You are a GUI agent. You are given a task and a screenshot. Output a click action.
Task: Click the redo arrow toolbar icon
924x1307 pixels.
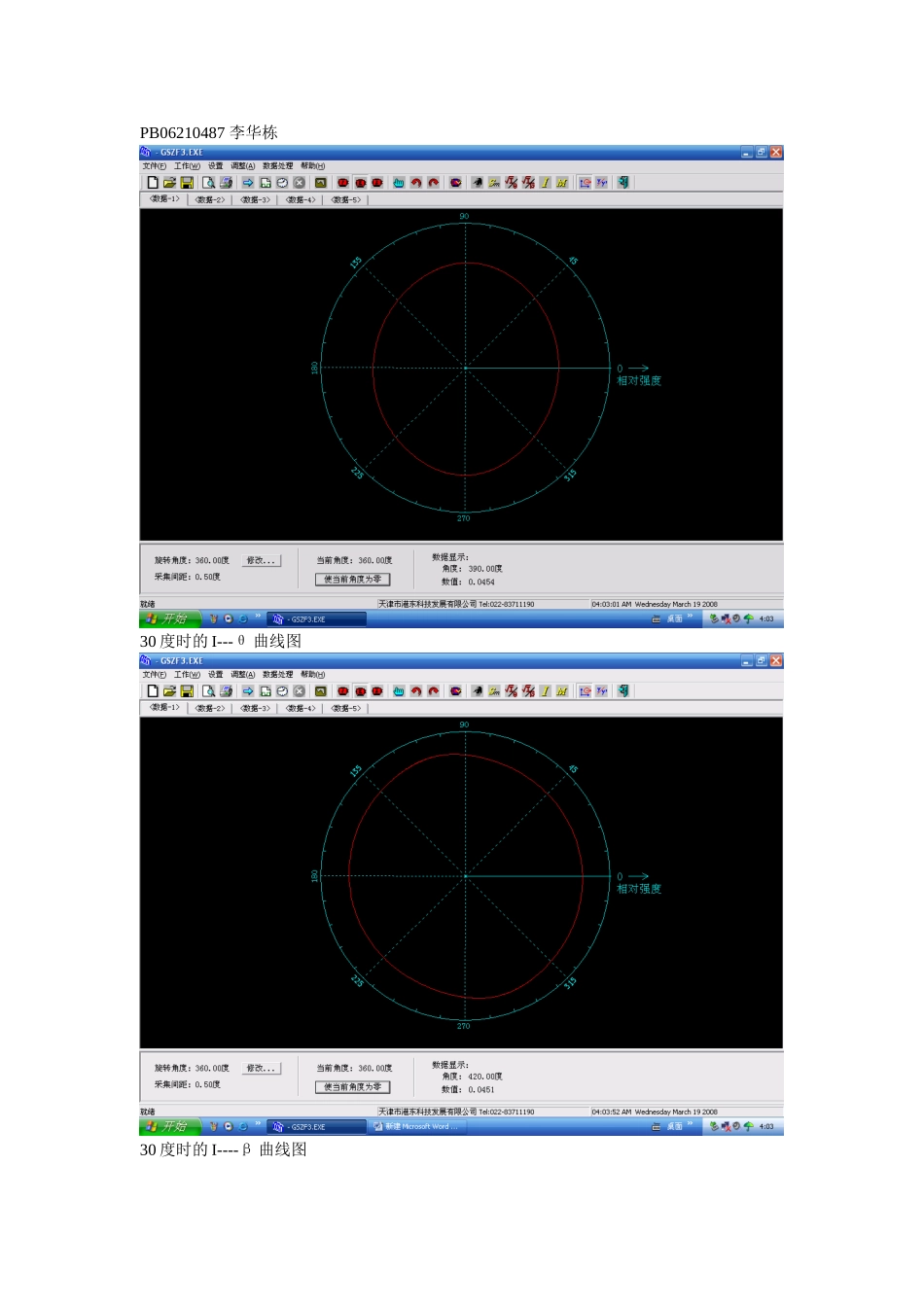[433, 183]
